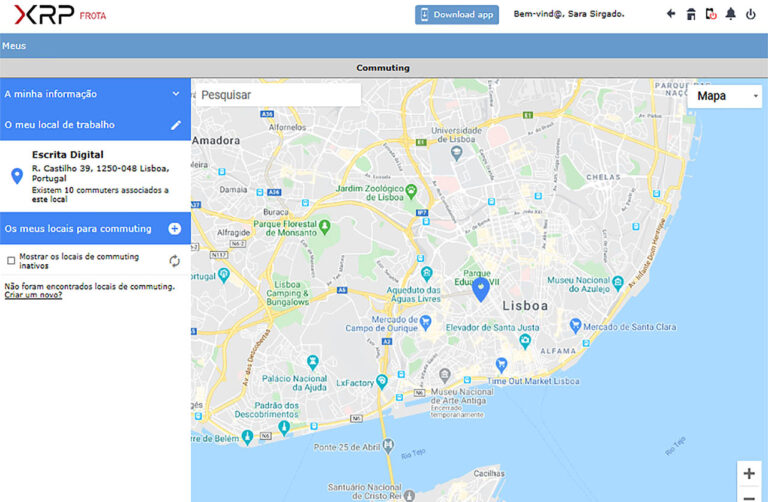Click the Ponte 25 de Abril marker

coord(388,446)
